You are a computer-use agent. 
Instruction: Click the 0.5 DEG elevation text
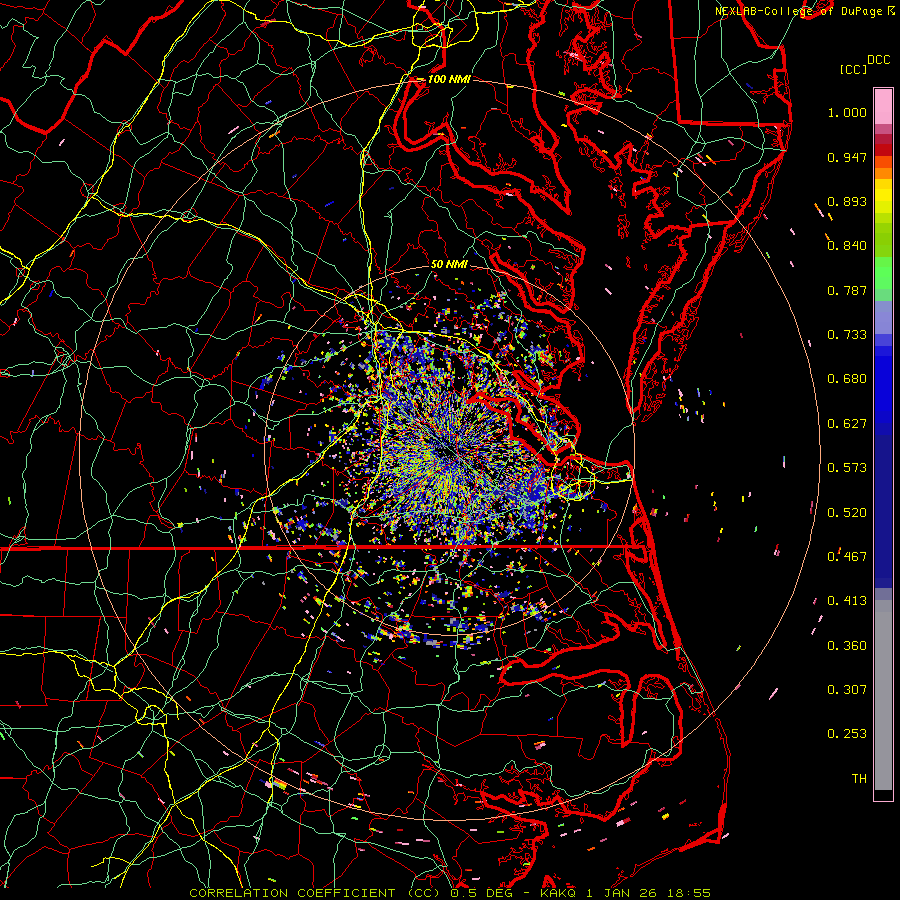(x=481, y=893)
